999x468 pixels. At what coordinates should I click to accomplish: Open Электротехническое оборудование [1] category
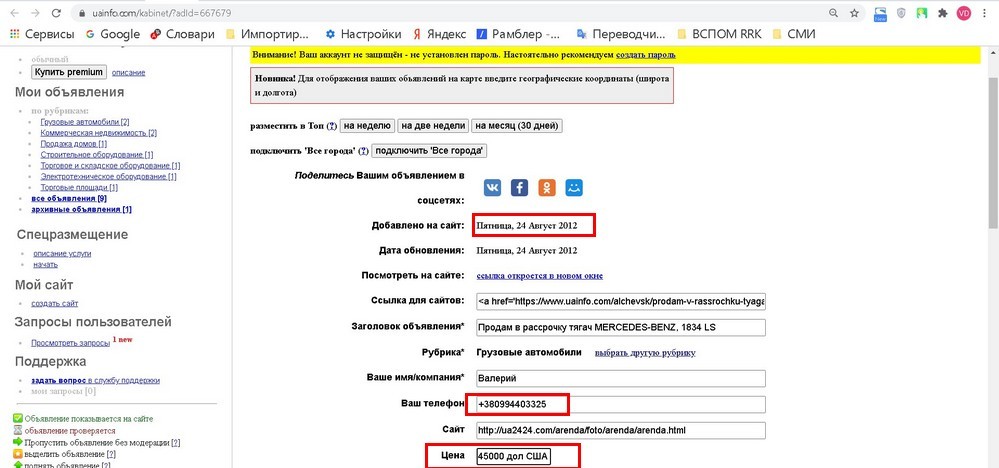point(108,176)
